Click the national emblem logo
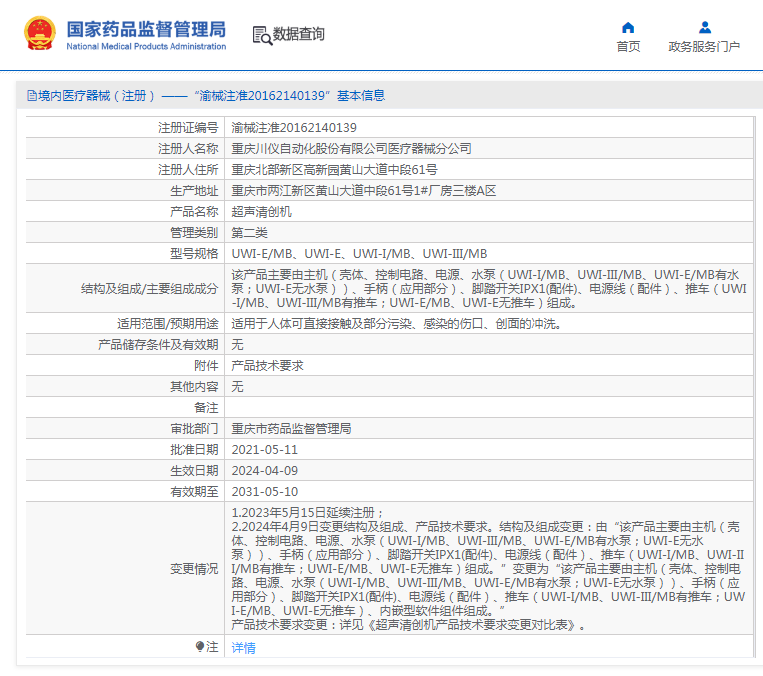The width and height of the screenshot is (763, 676). coord(41,34)
